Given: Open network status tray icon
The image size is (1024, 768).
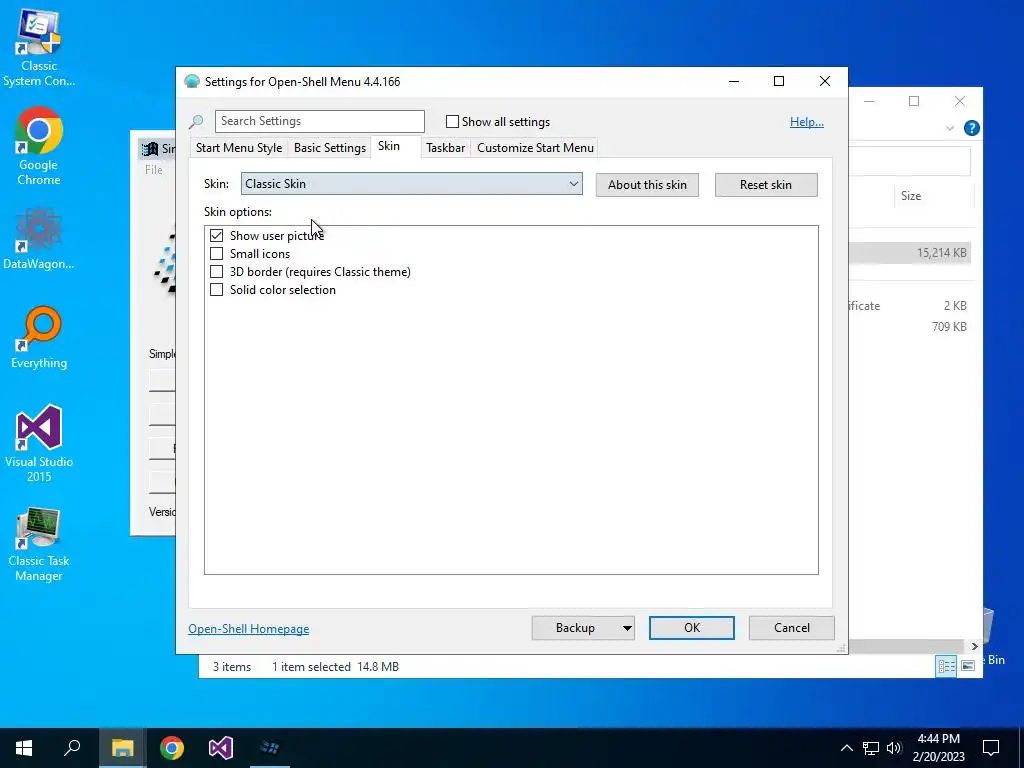Looking at the screenshot, I should pos(871,748).
